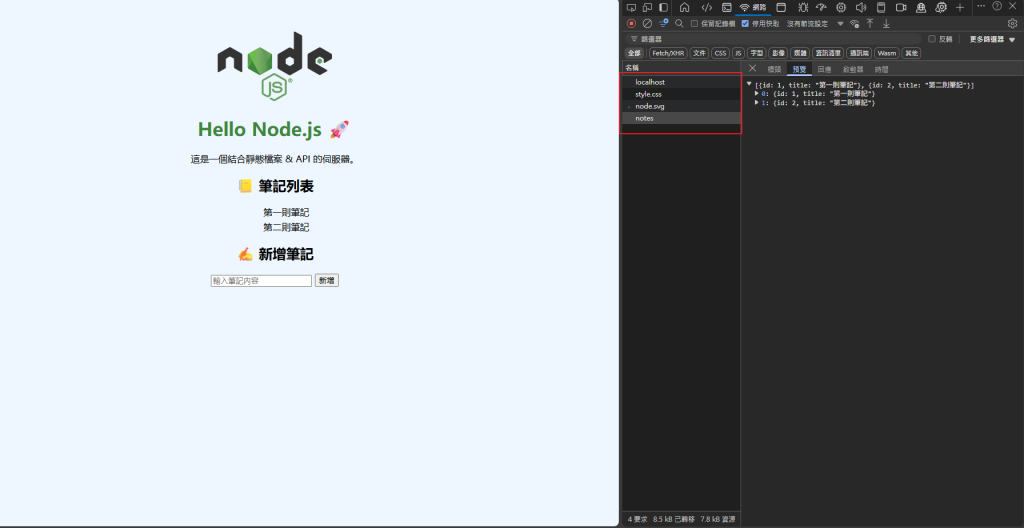
Task: Close the request details pane X
Action: 752,68
